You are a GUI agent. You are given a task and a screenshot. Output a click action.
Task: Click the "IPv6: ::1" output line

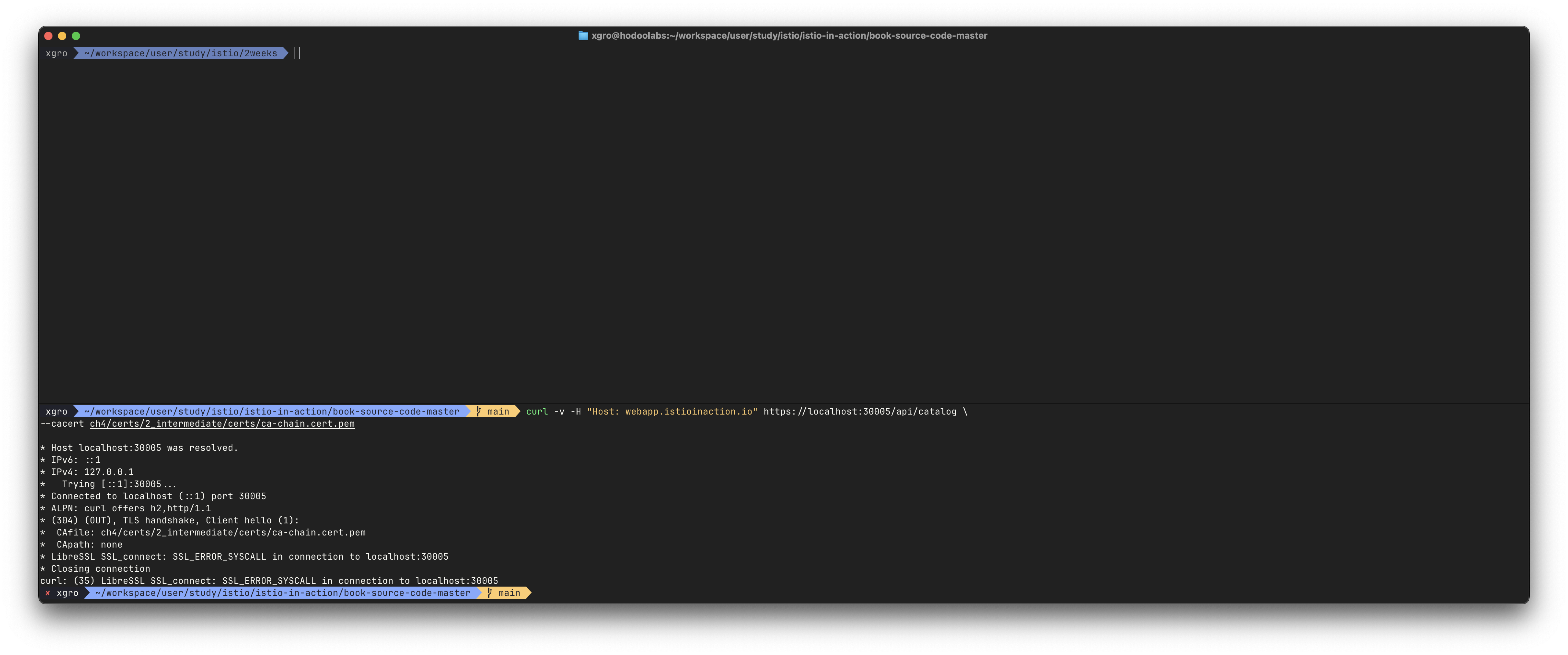71,460
